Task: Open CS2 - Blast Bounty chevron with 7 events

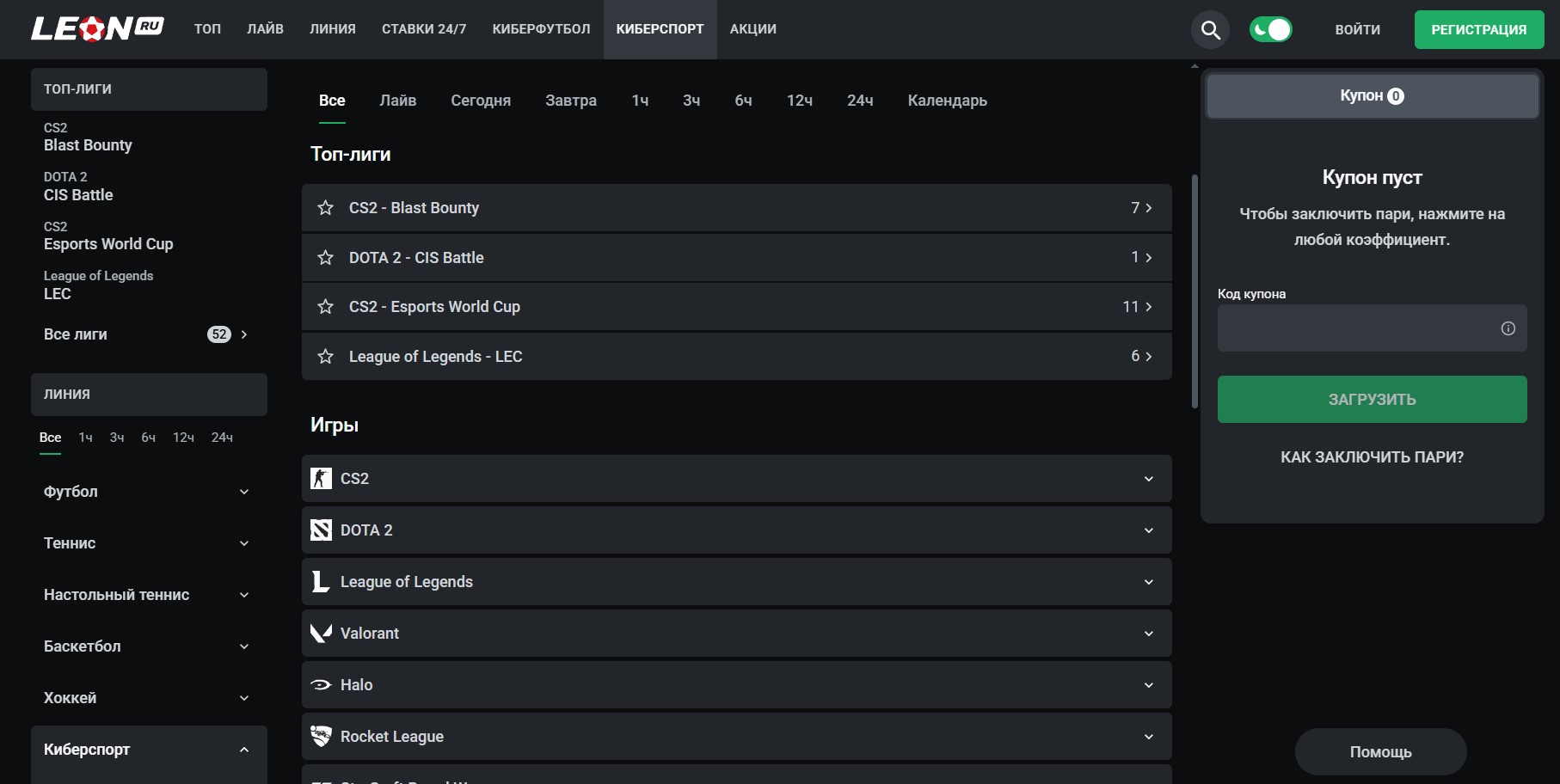Action: coord(1148,208)
